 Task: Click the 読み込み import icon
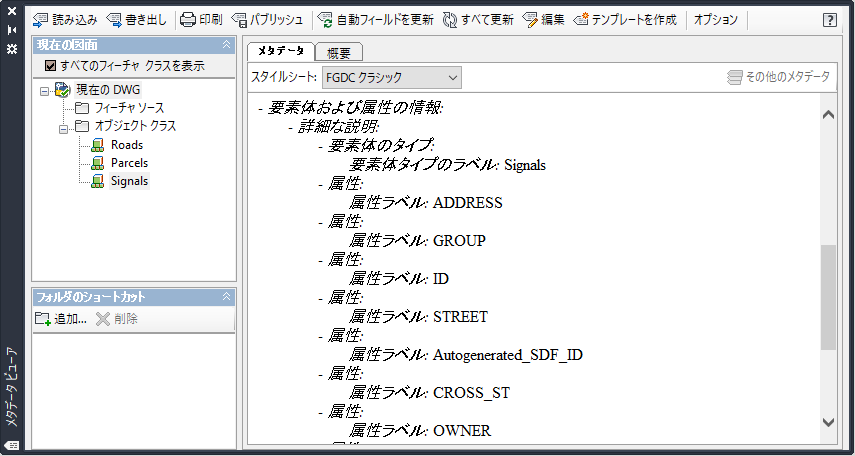pyautogui.click(x=40, y=20)
